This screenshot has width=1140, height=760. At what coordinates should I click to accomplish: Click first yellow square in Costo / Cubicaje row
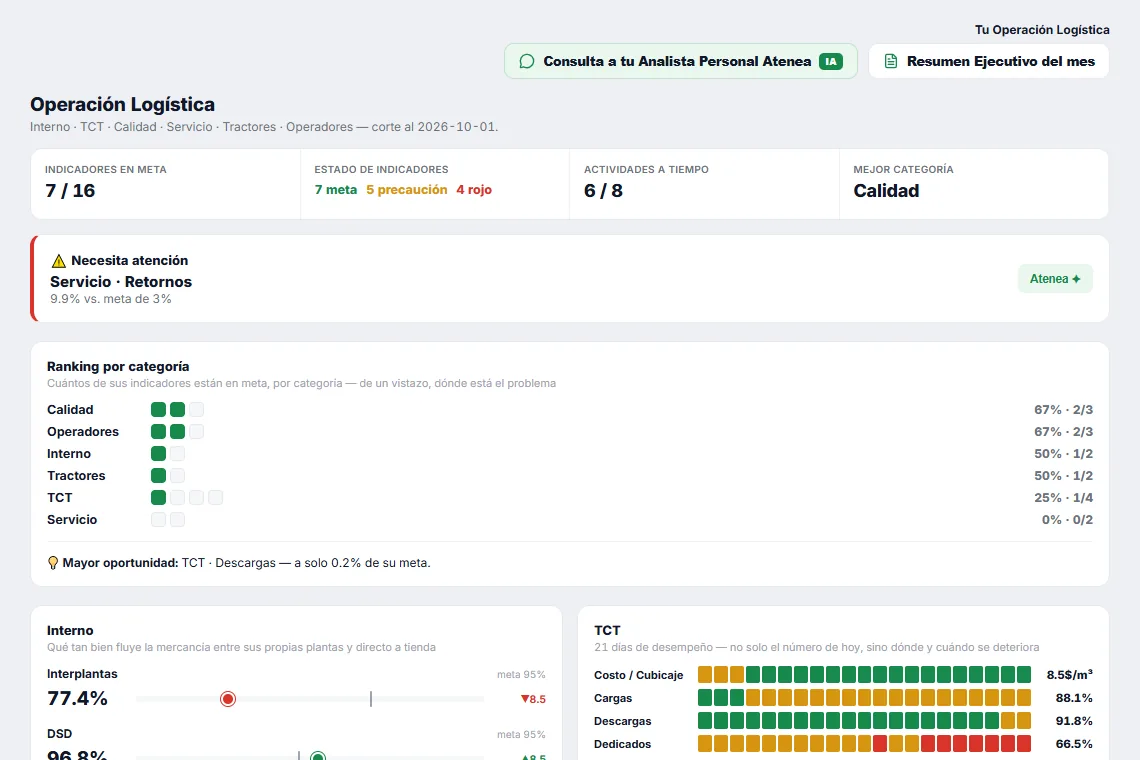coord(705,675)
